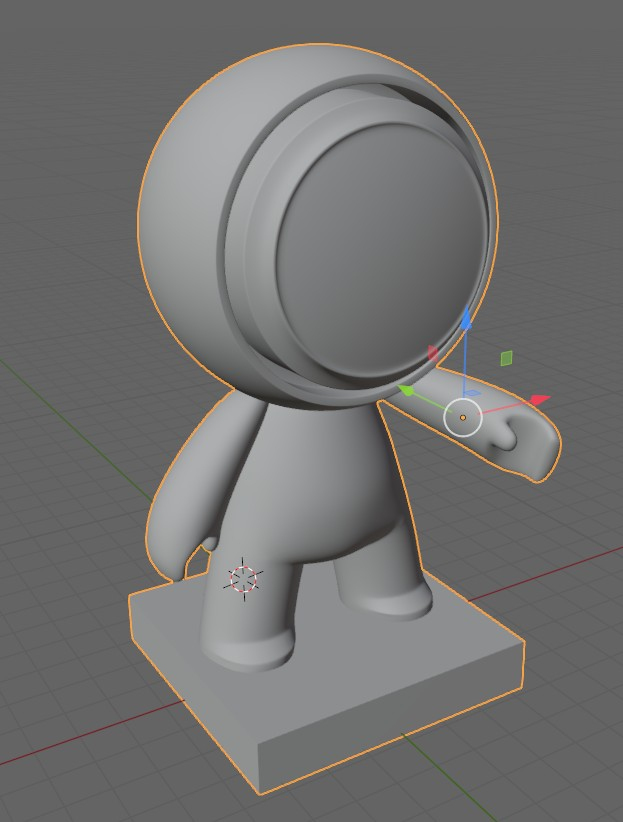Click the blue Z-axis gizmo arrow

(466, 318)
